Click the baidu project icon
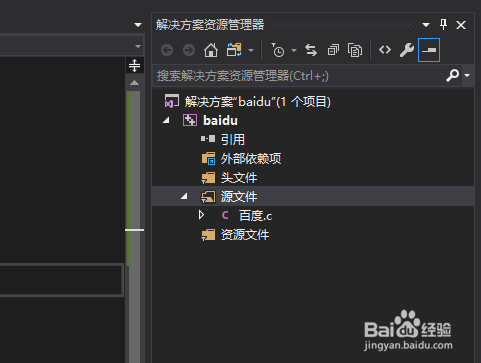This screenshot has width=481, height=363. click(190, 120)
